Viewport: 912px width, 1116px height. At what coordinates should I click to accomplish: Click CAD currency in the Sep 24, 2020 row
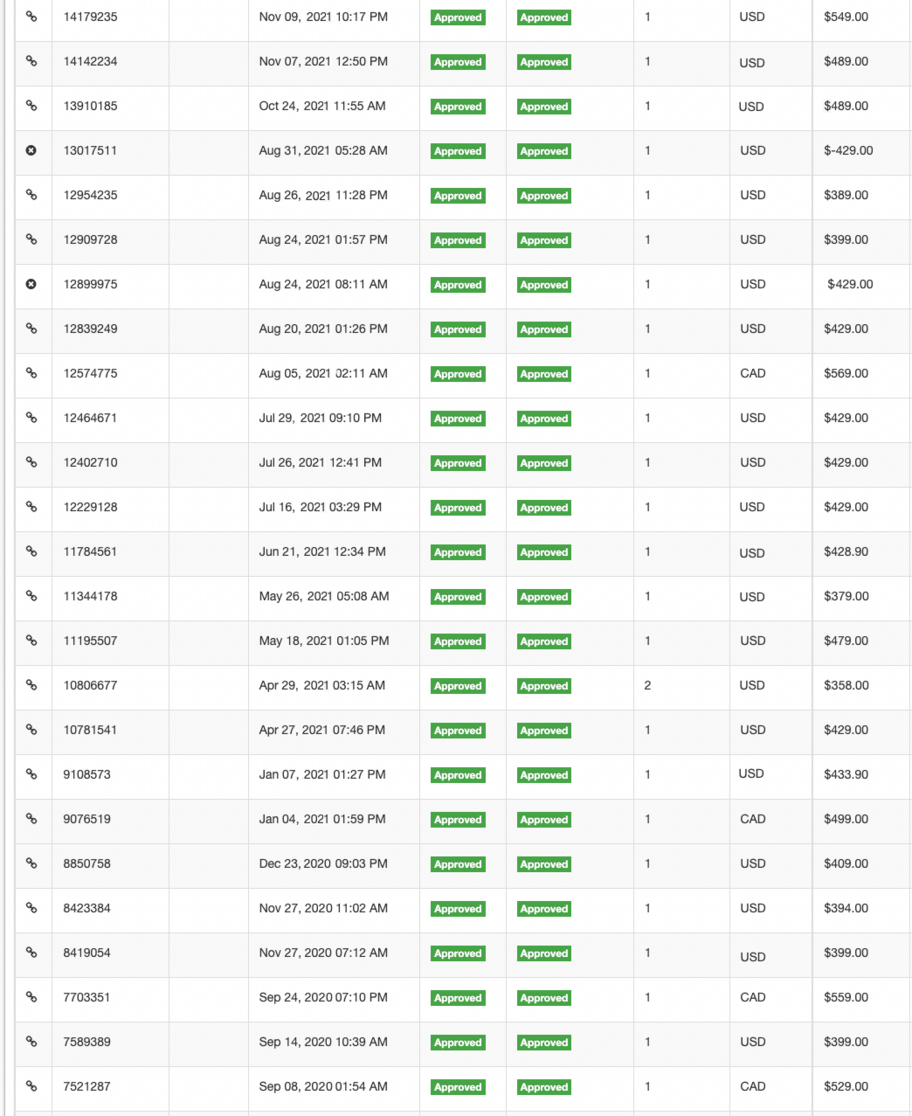(752, 998)
